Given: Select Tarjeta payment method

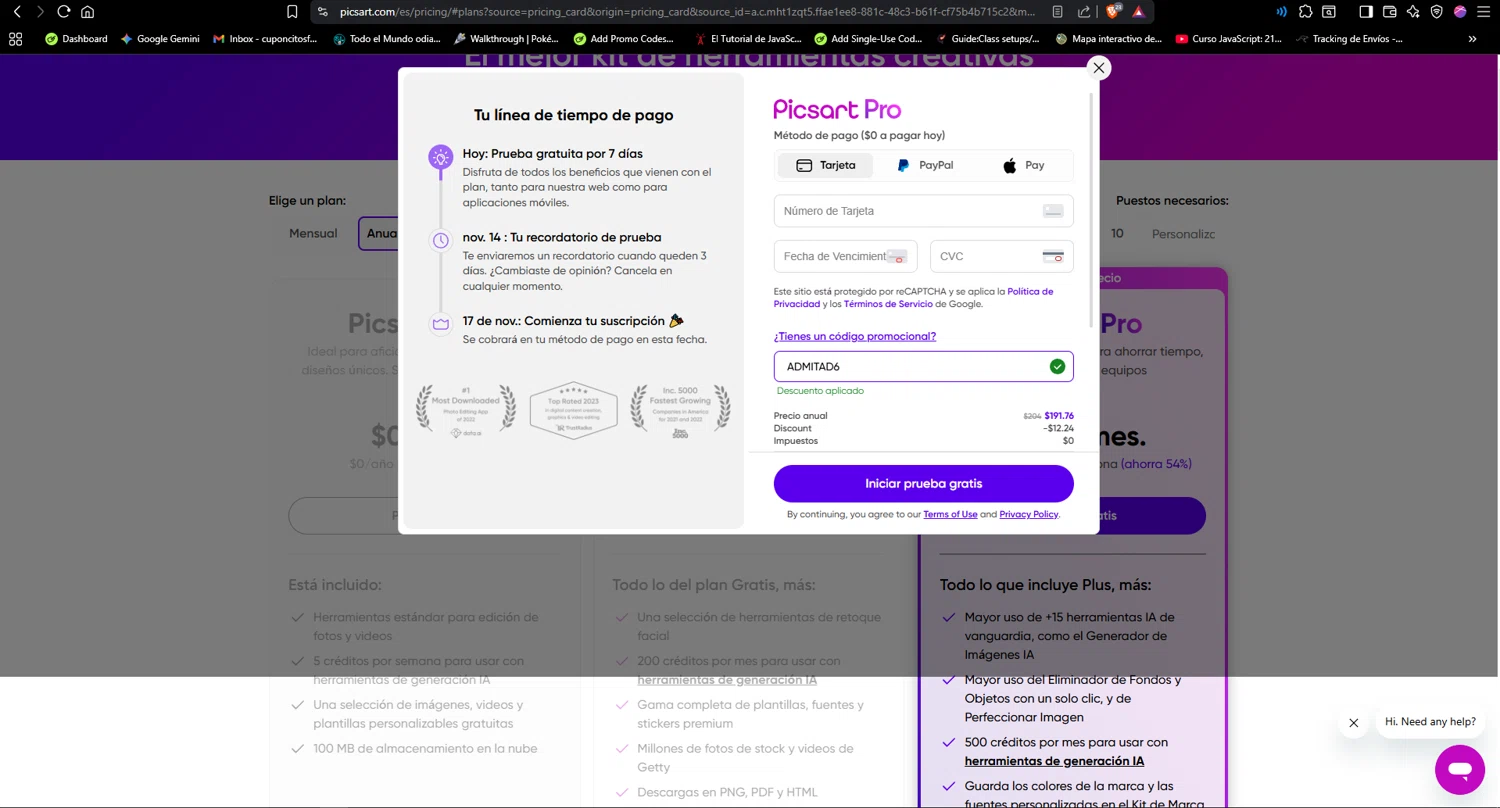Looking at the screenshot, I should pyautogui.click(x=825, y=165).
